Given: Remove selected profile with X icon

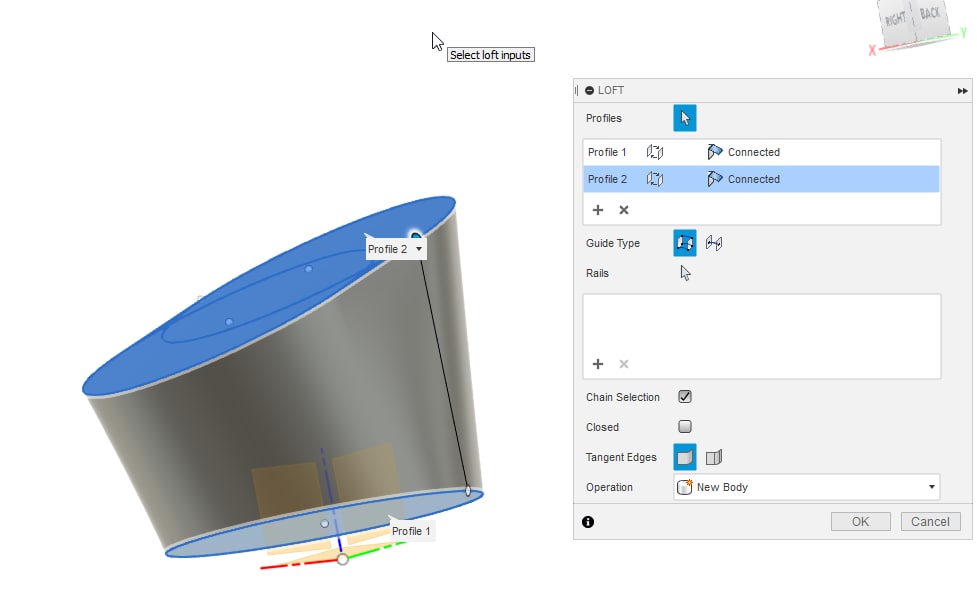Looking at the screenshot, I should [624, 210].
